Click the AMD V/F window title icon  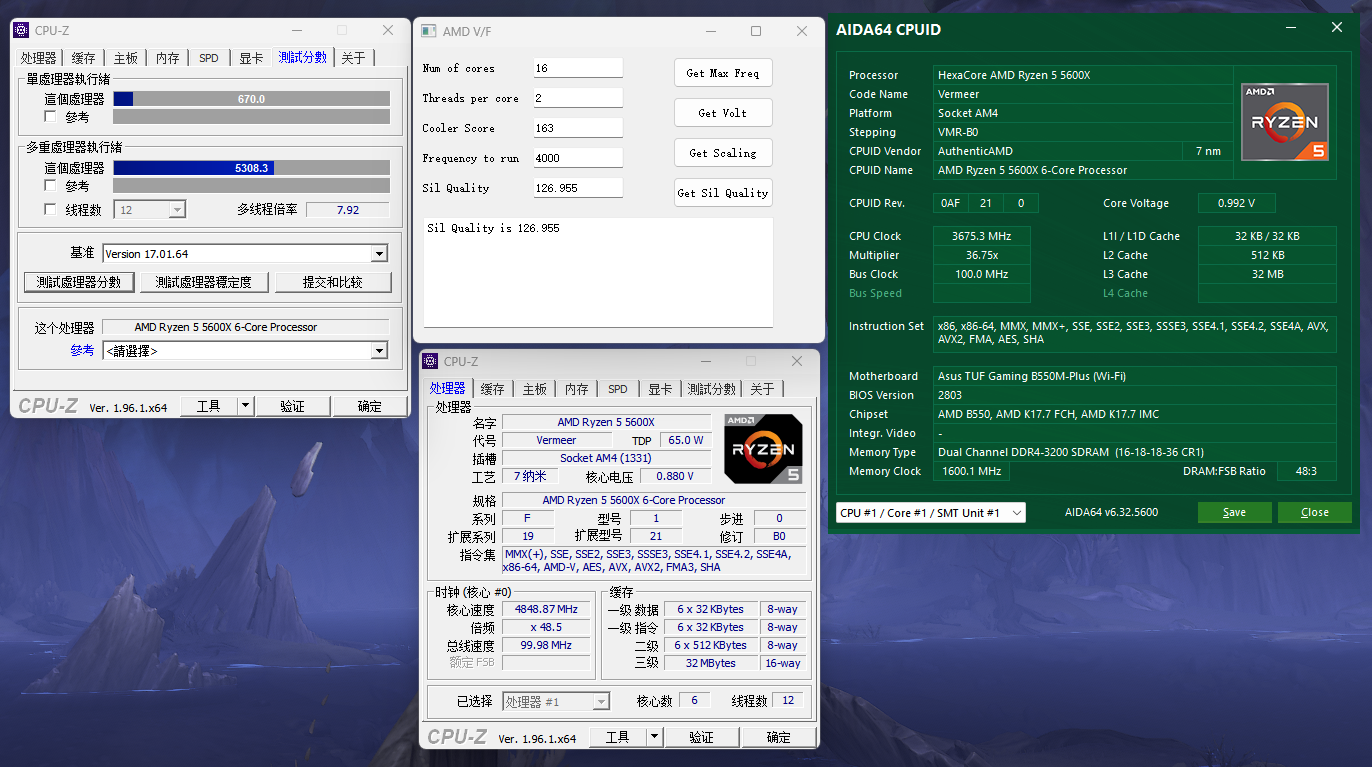coord(427,31)
